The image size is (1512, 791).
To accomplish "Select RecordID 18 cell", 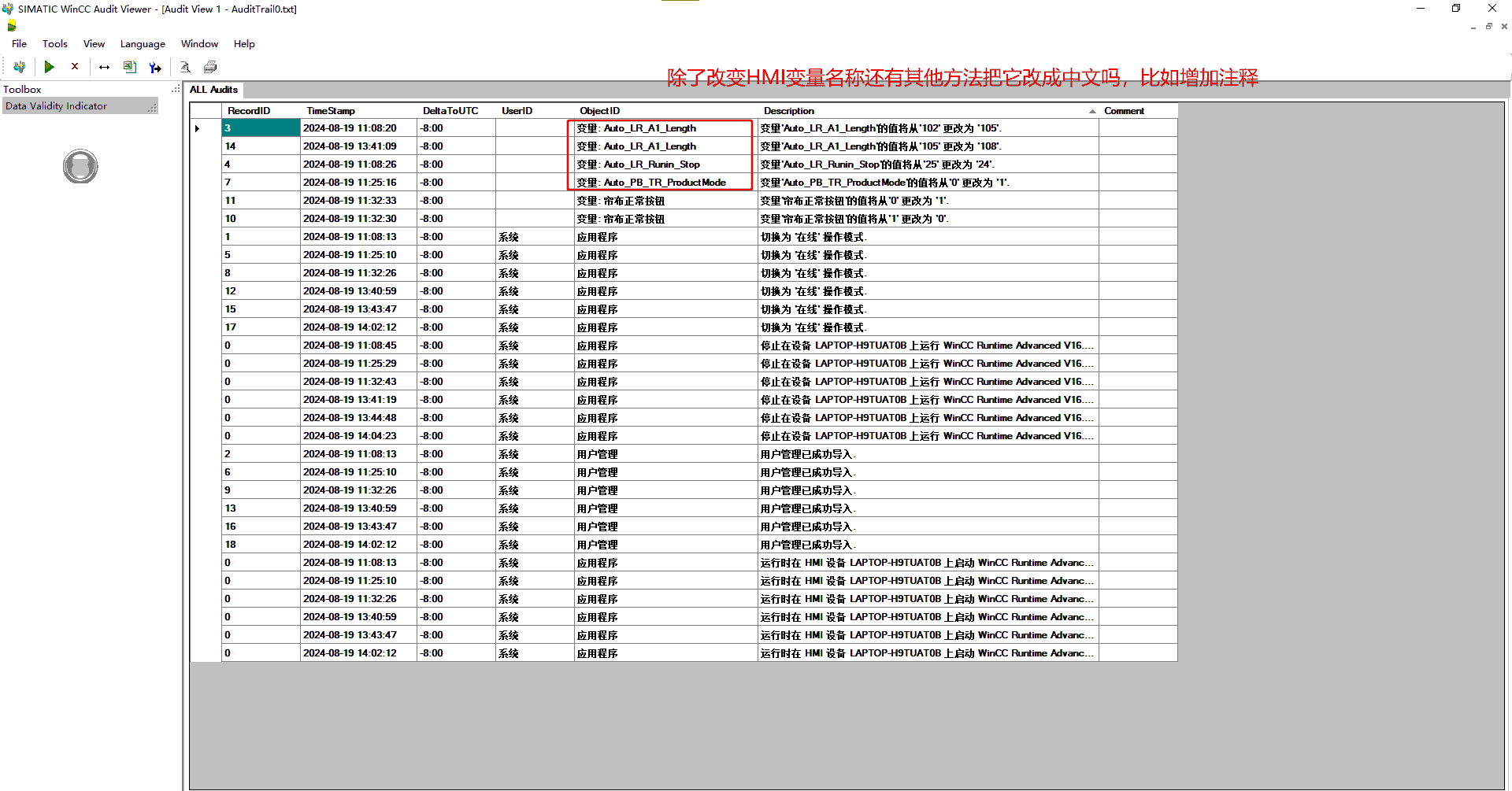I will [x=261, y=545].
